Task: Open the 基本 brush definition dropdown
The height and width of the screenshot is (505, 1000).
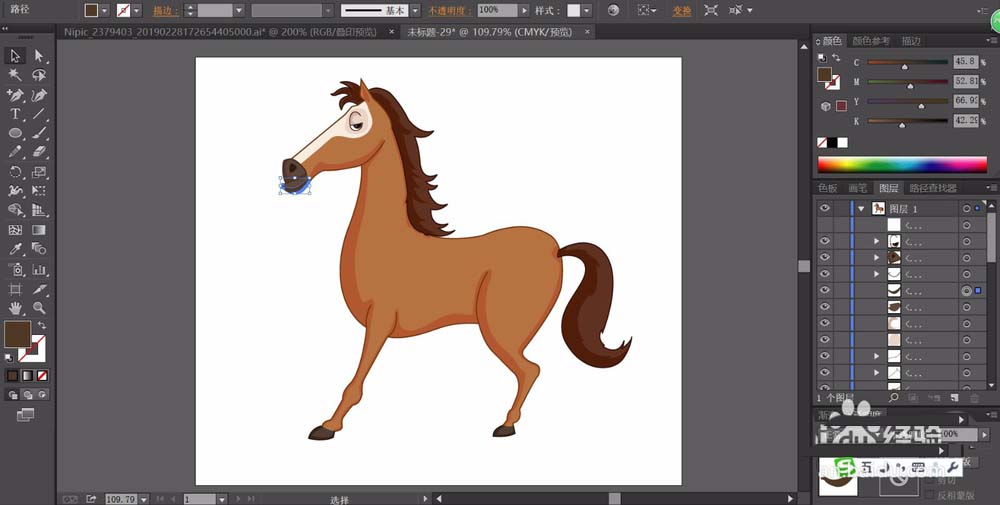Action: (415, 11)
